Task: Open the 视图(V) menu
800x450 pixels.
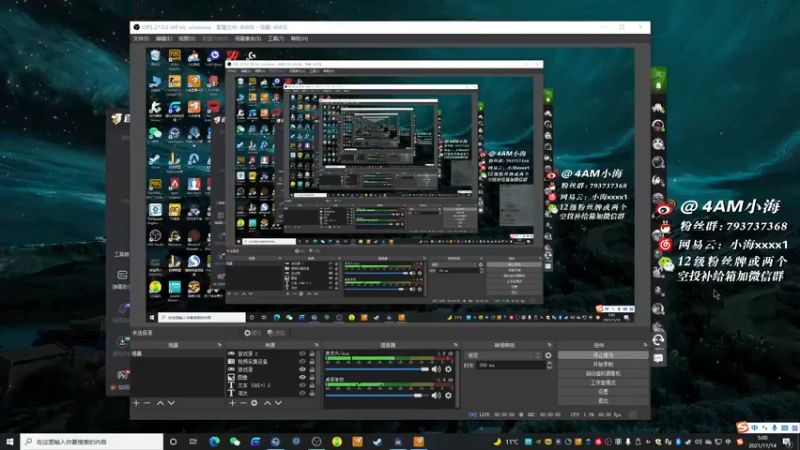Action: [x=186, y=39]
